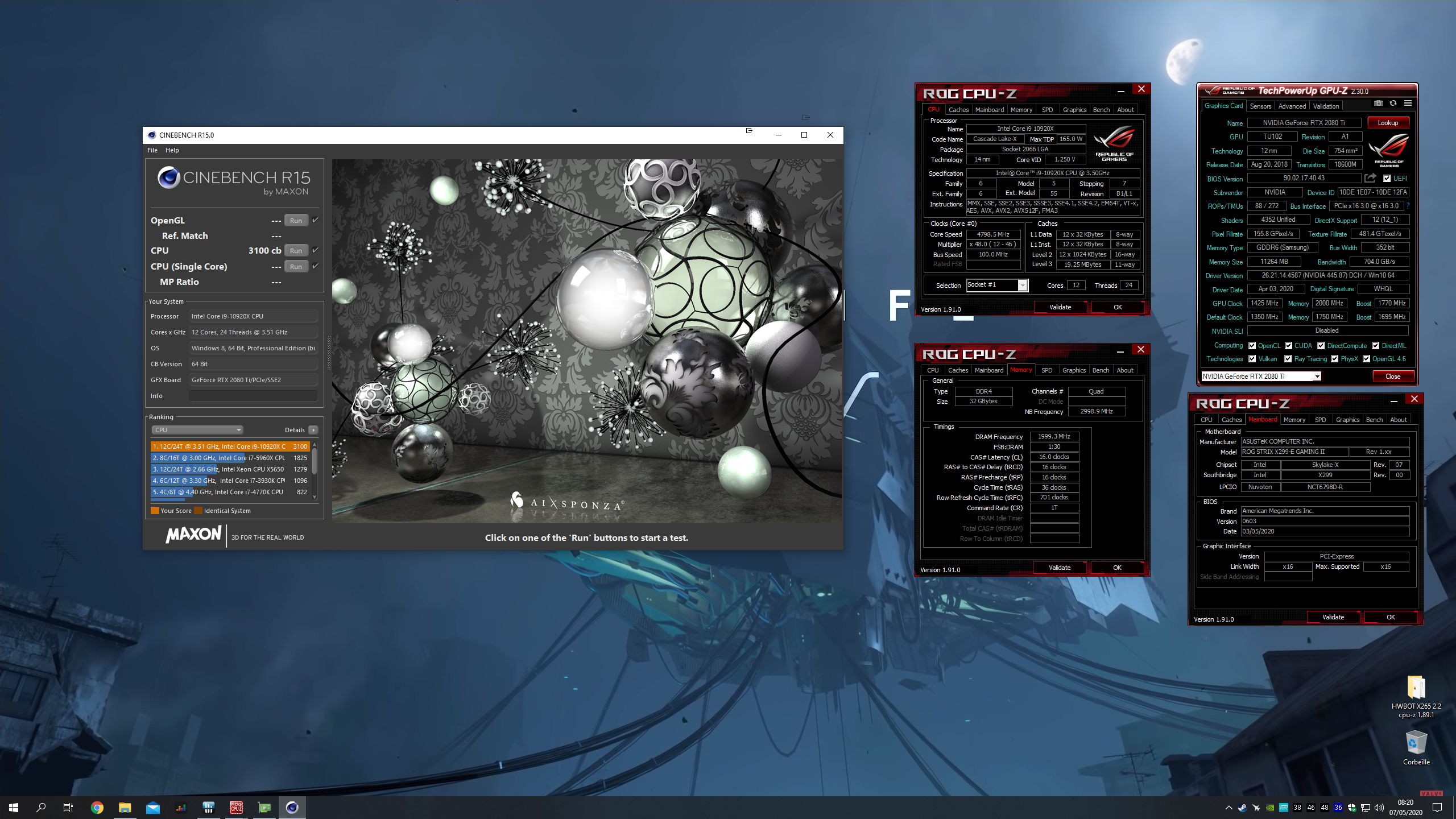Click the Cinebench share icon in title bar
This screenshot has width=1456, height=819.
749,131
